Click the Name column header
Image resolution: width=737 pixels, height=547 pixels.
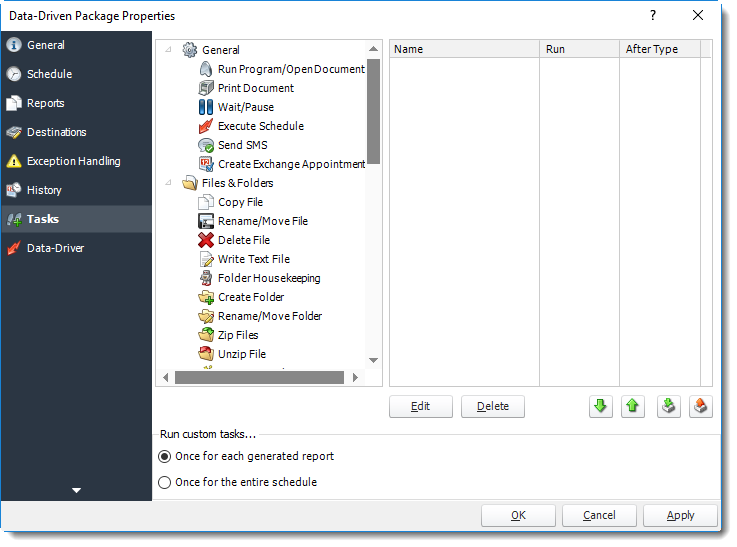click(x=464, y=49)
